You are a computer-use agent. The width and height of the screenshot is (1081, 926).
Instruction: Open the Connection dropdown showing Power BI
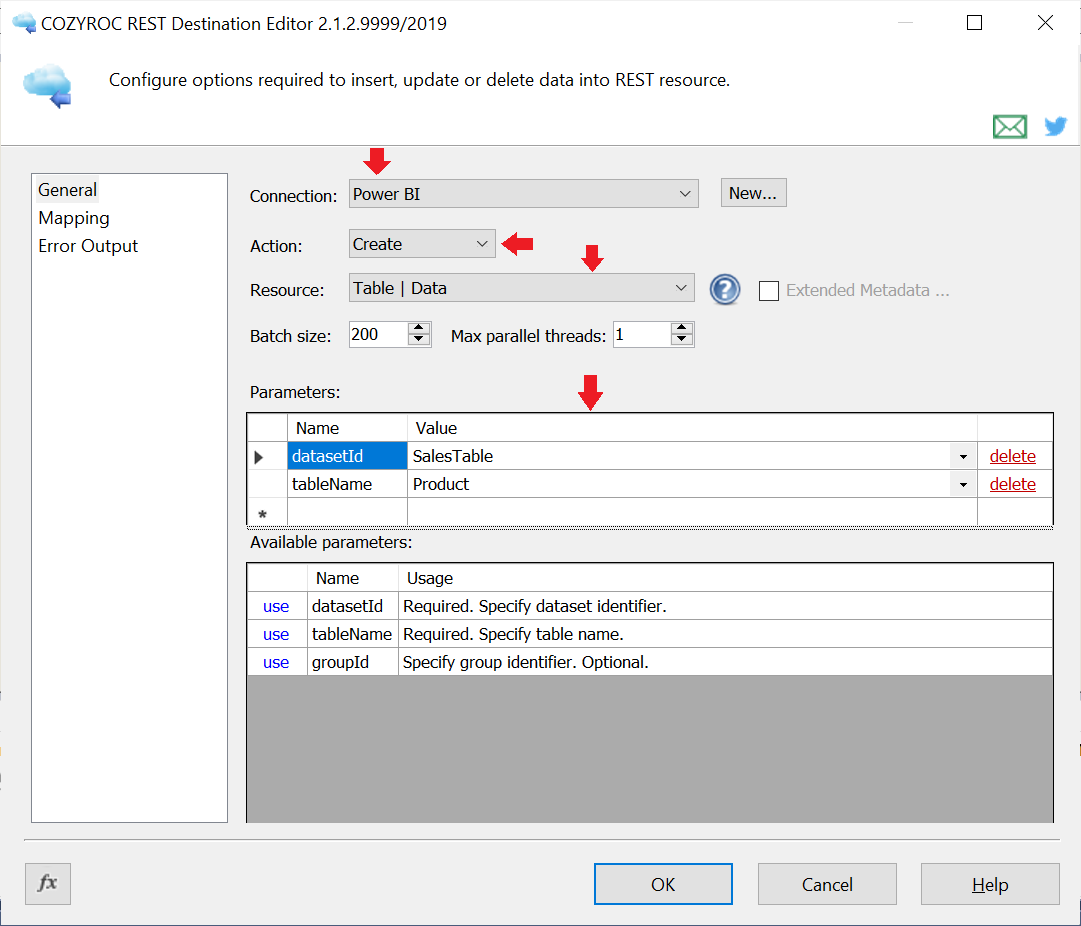pyautogui.click(x=523, y=194)
